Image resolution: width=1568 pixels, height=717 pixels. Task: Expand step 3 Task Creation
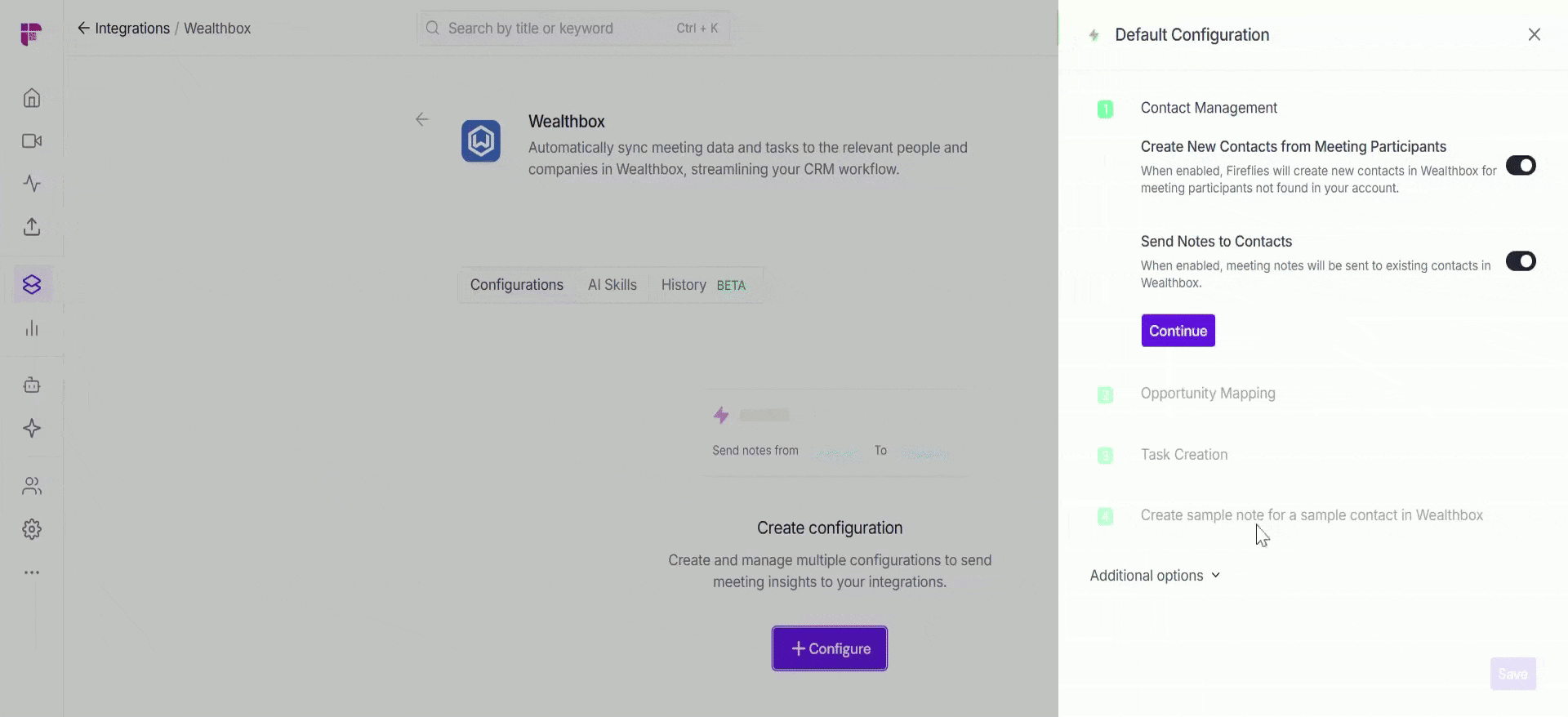[1184, 455]
